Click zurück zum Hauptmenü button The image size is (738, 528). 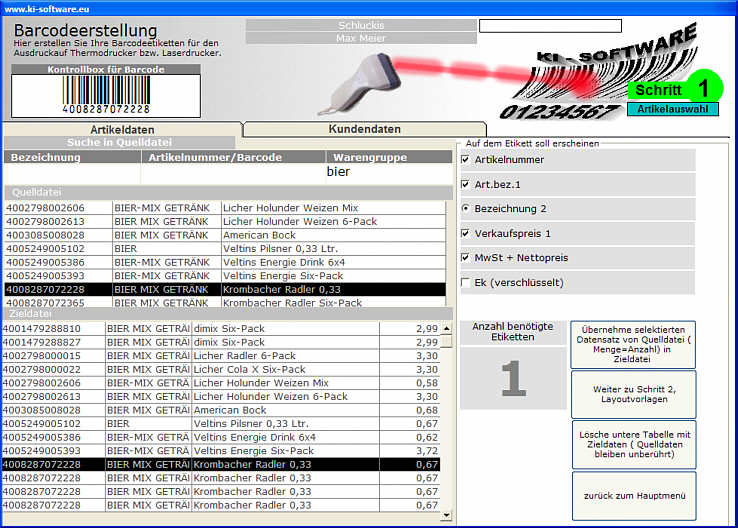634,496
